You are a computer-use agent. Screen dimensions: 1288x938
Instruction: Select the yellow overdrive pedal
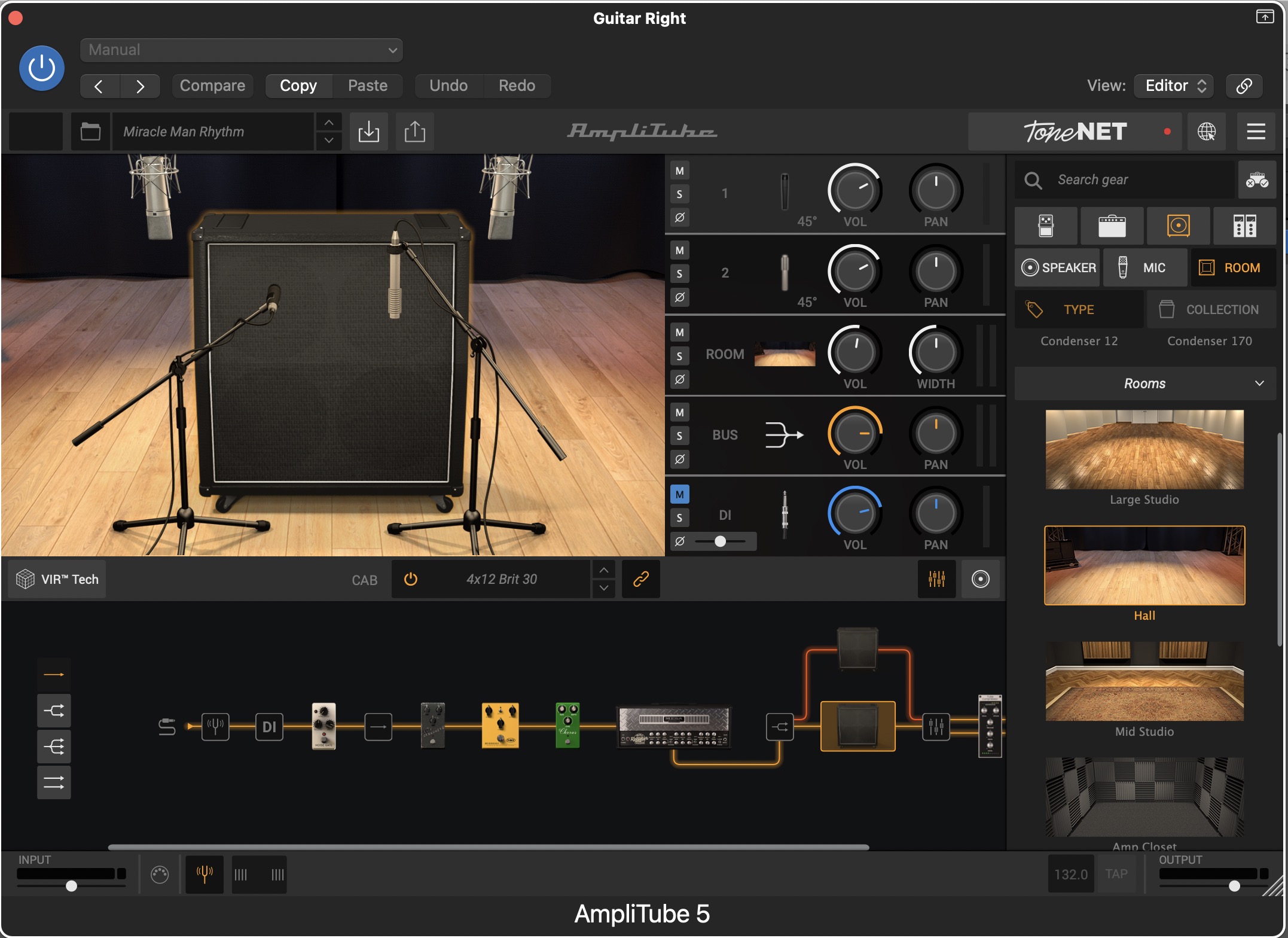click(x=500, y=726)
